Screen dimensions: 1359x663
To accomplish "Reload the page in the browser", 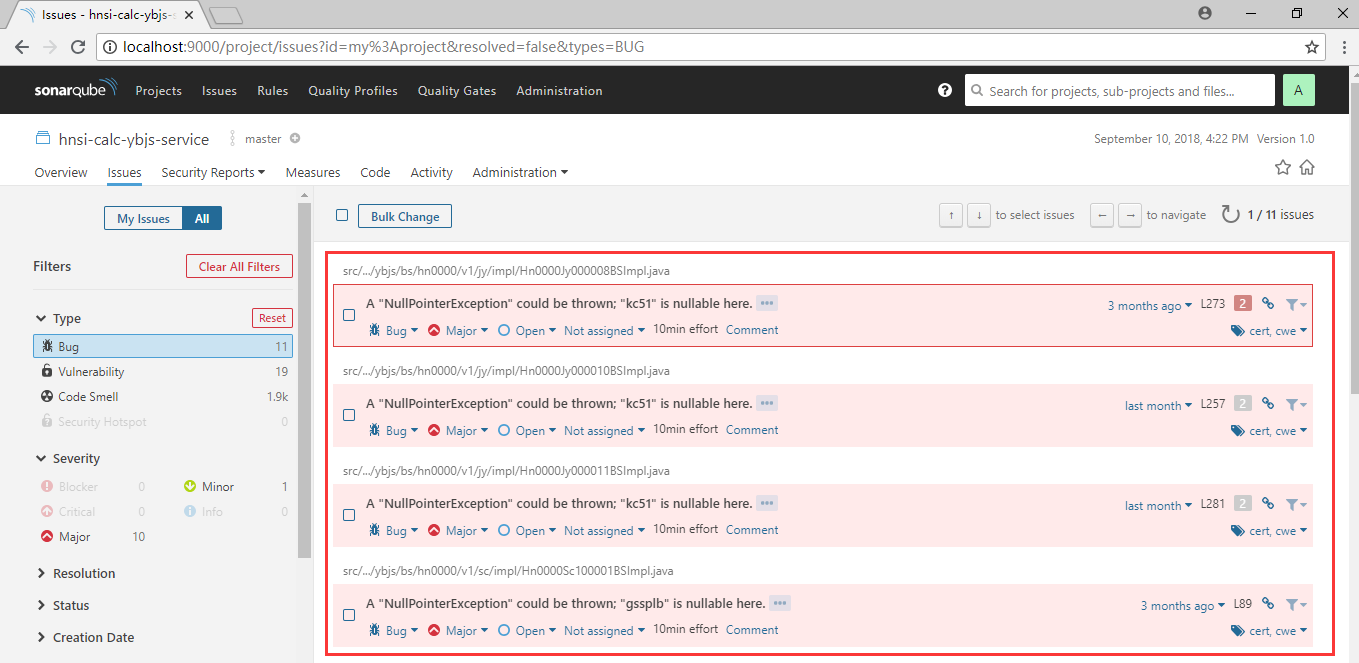I will [x=77, y=47].
